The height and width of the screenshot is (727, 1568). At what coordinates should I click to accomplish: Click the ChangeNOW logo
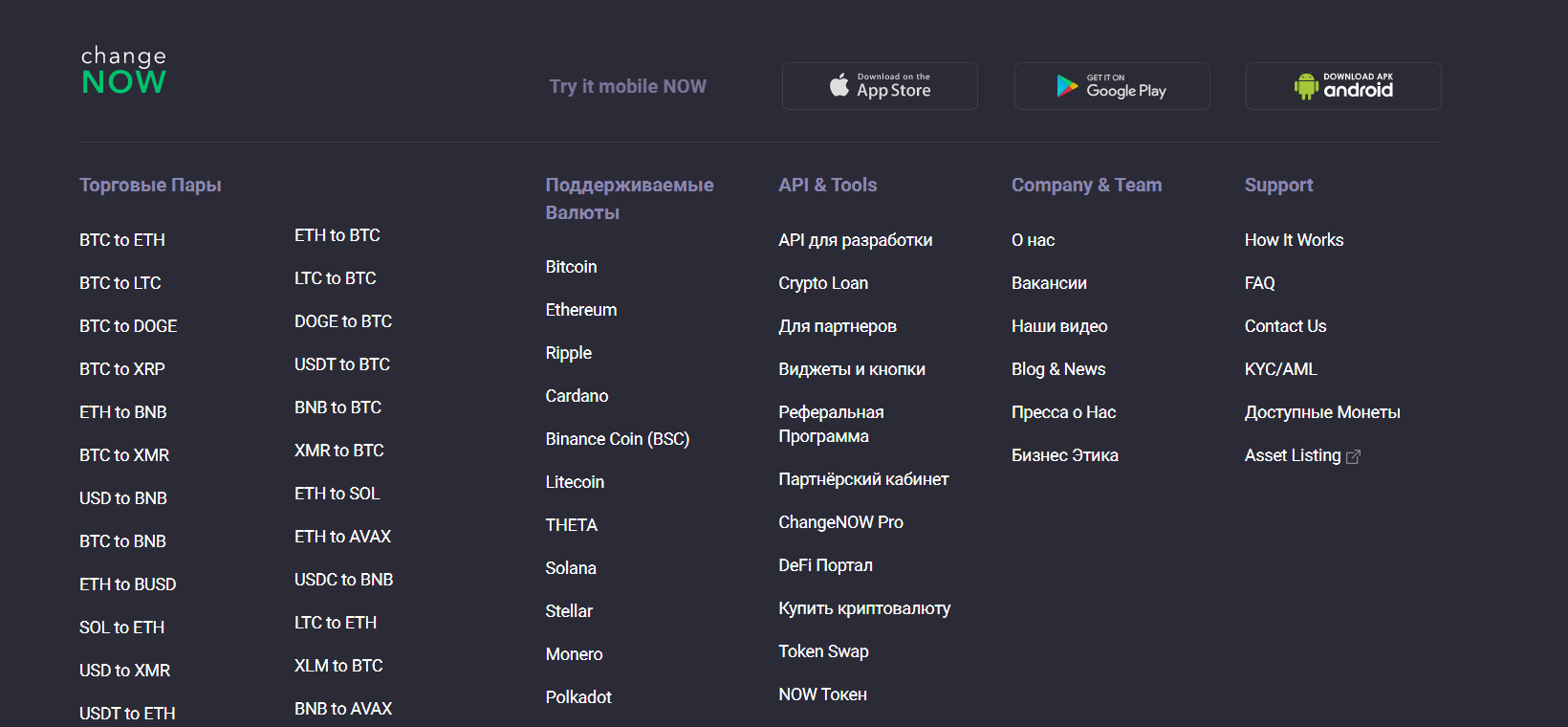pos(123,71)
